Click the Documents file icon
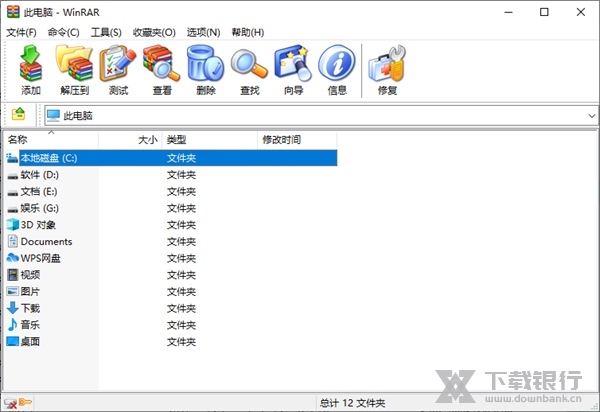 click(13, 241)
